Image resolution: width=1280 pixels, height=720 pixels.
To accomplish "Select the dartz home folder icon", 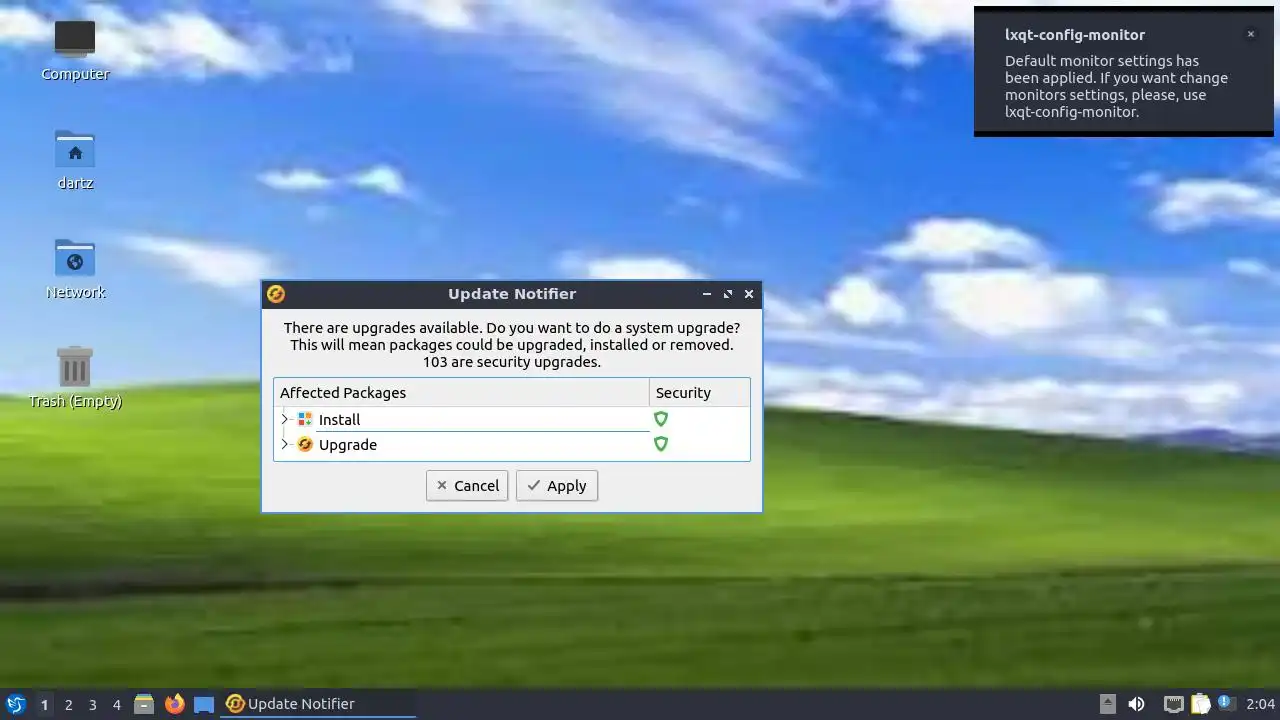I will point(75,160).
